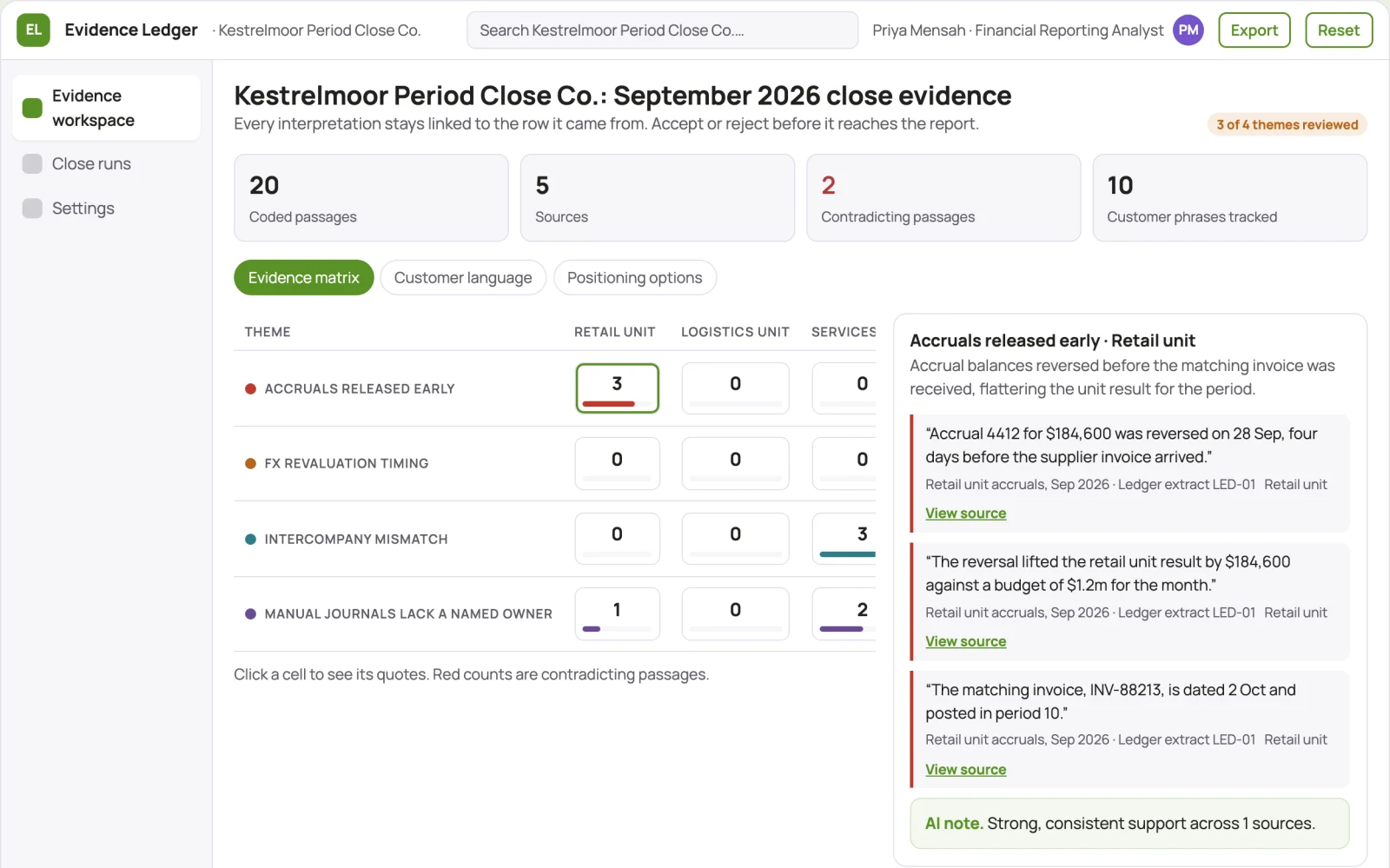This screenshot has width=1390, height=868.
Task: Select Manual journals Services cell showing 2
Action: (x=844, y=613)
